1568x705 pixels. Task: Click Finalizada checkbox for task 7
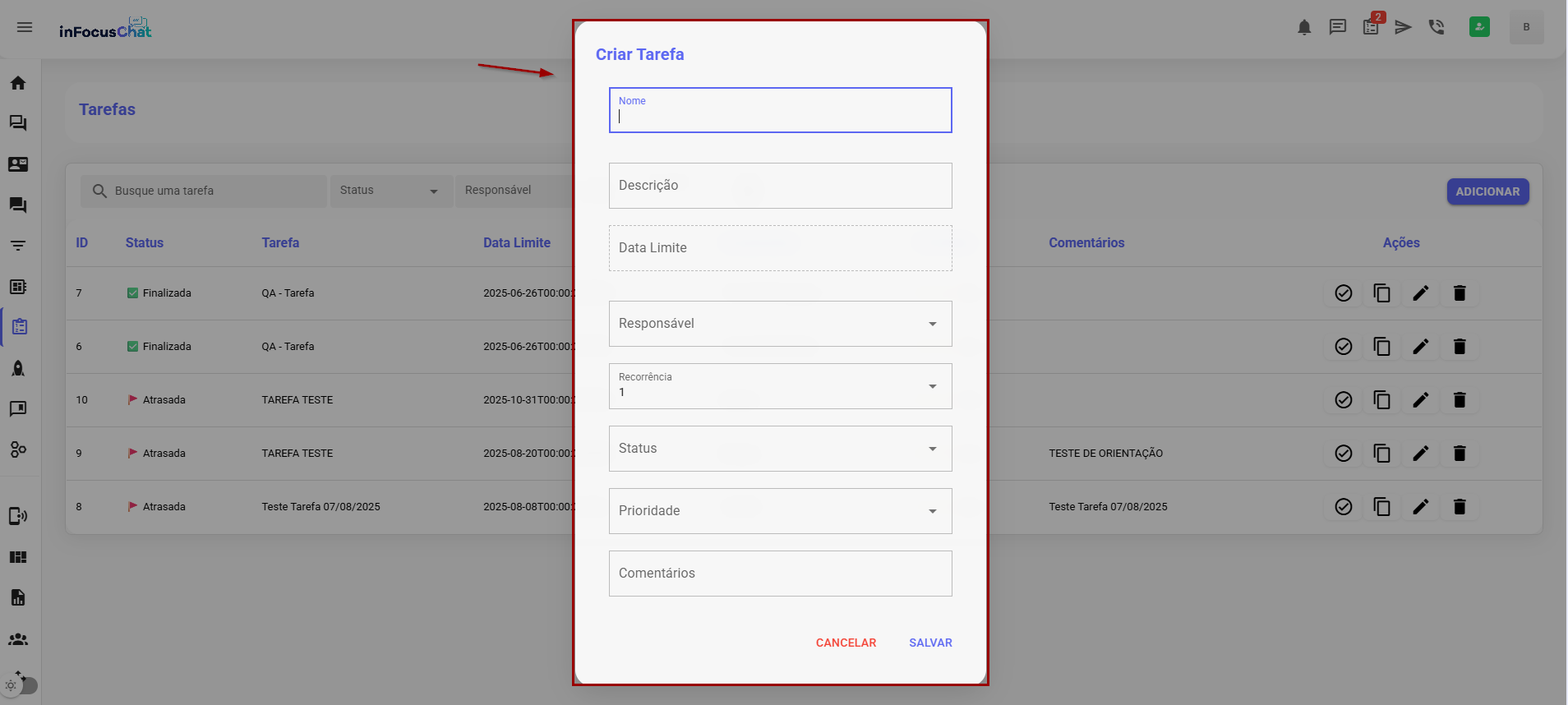click(132, 293)
